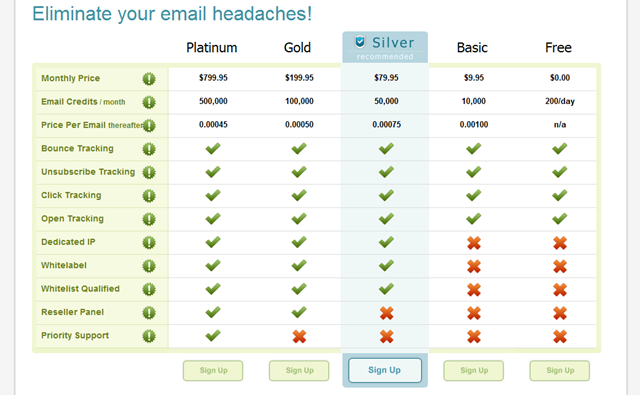Click Unsubscribe Tracking info icon

[149, 172]
